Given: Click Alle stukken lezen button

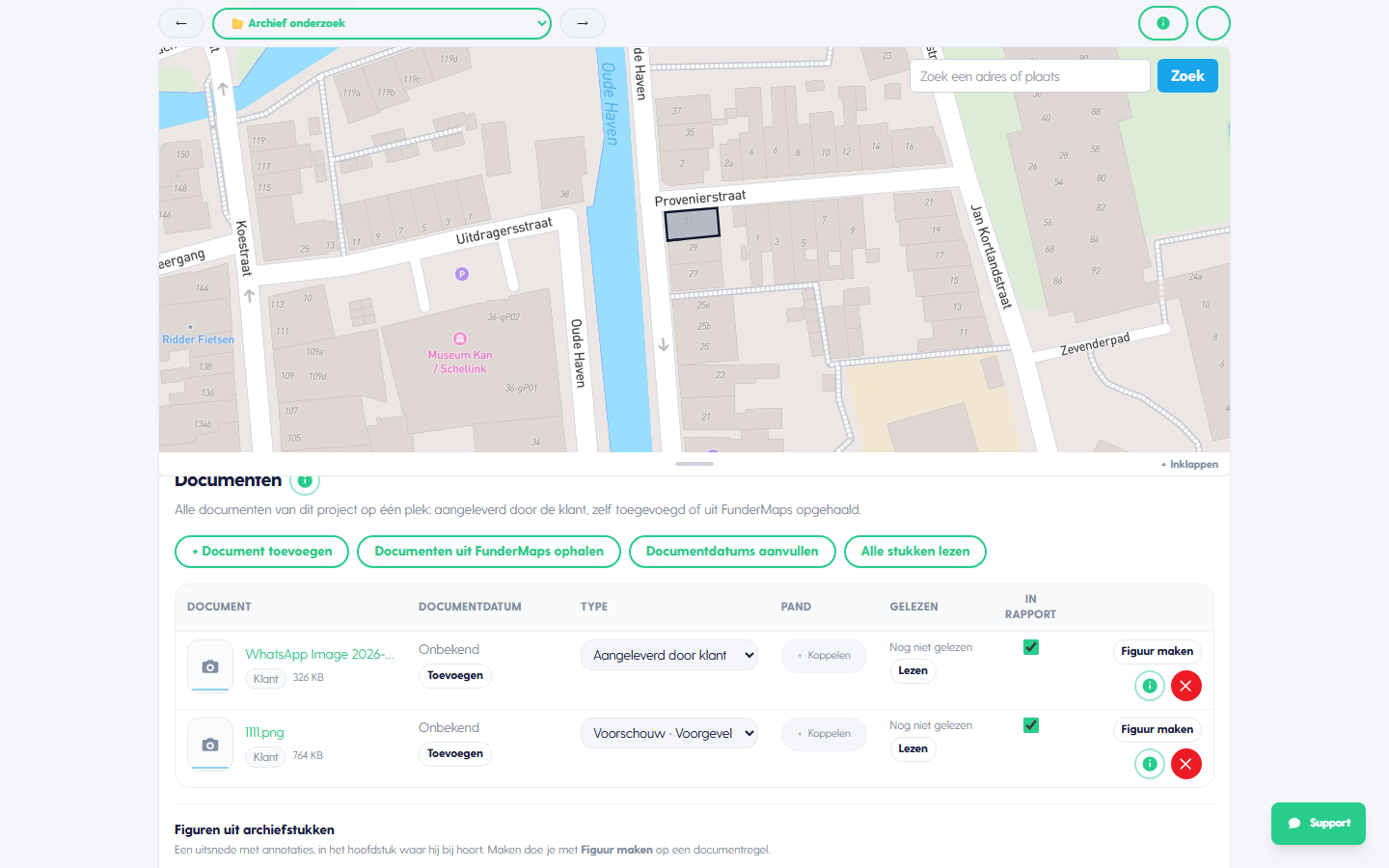Looking at the screenshot, I should (x=915, y=552).
